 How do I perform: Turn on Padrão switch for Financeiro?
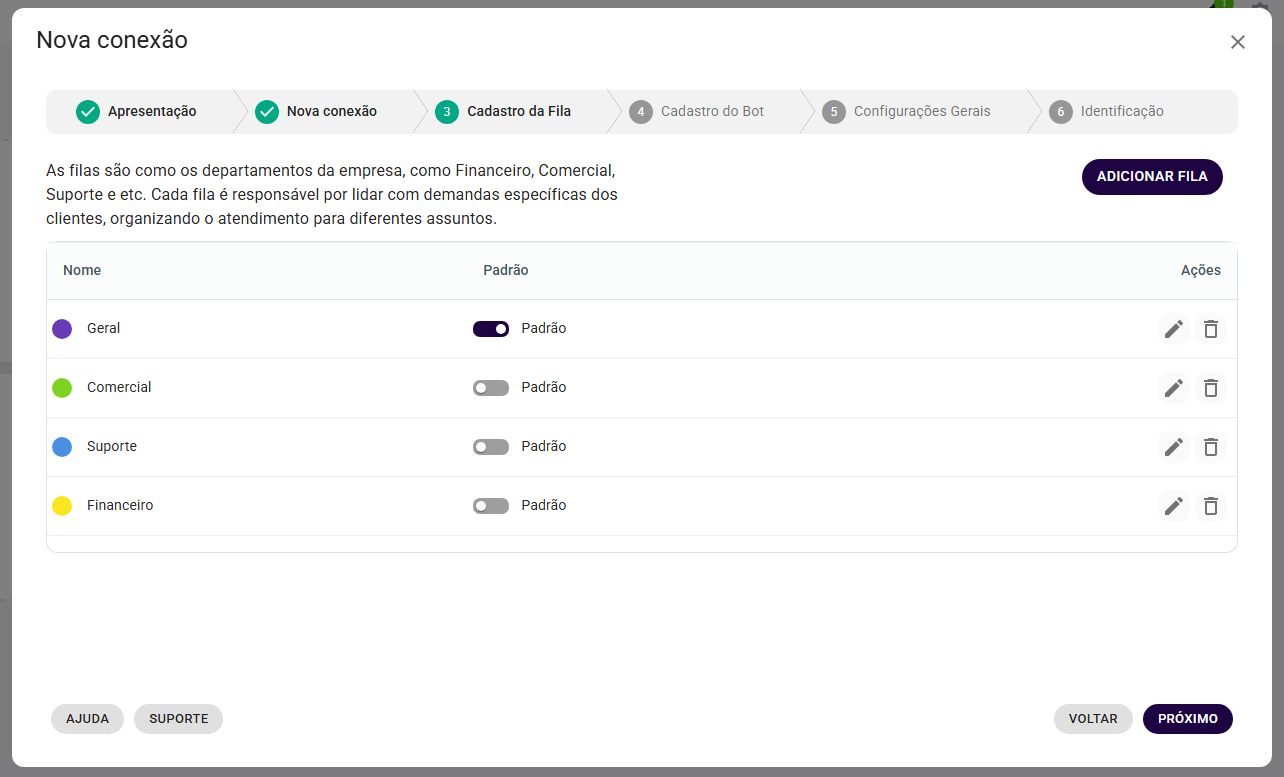tap(491, 506)
